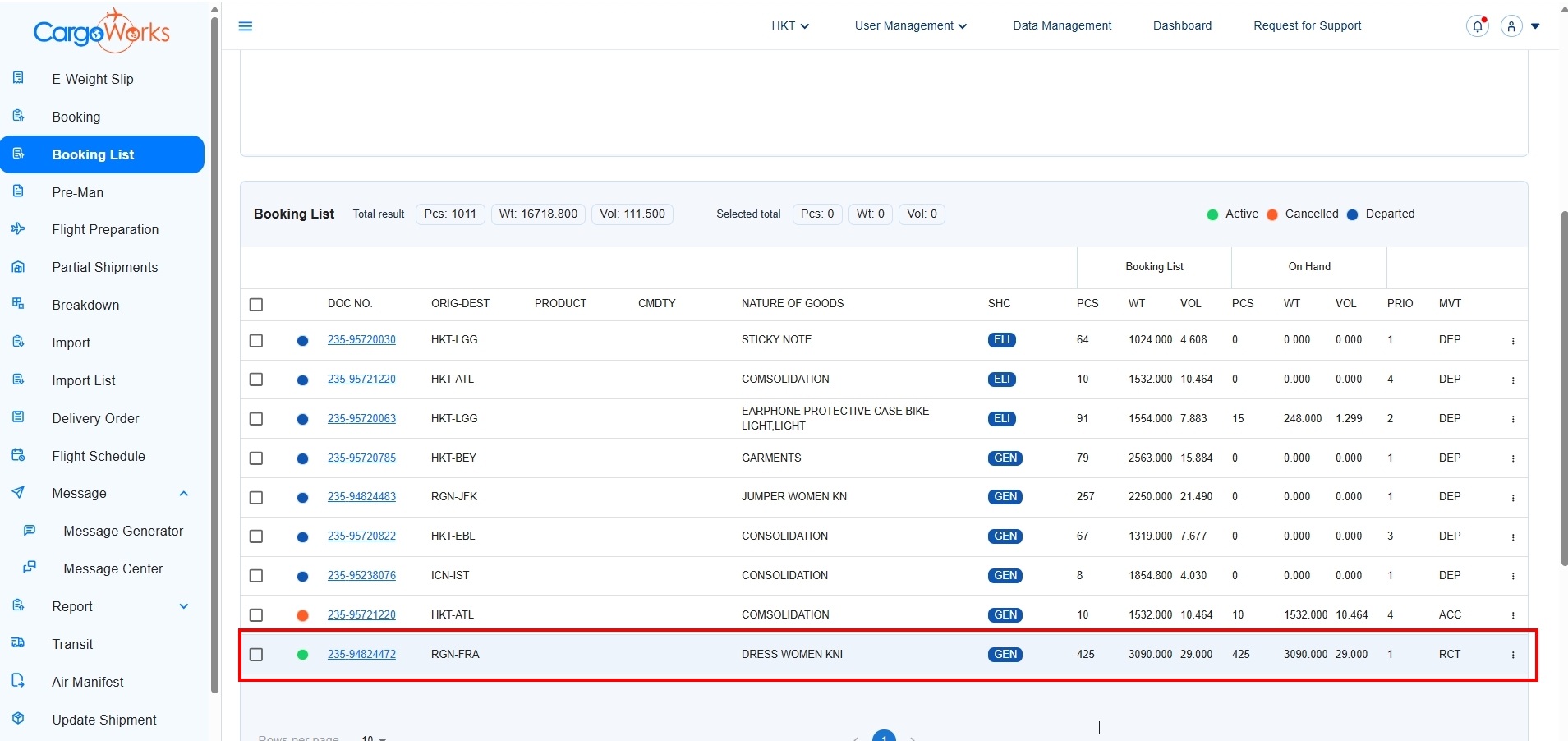Click Request for Support link
Viewport: 1568px width, 741px height.
tap(1307, 26)
